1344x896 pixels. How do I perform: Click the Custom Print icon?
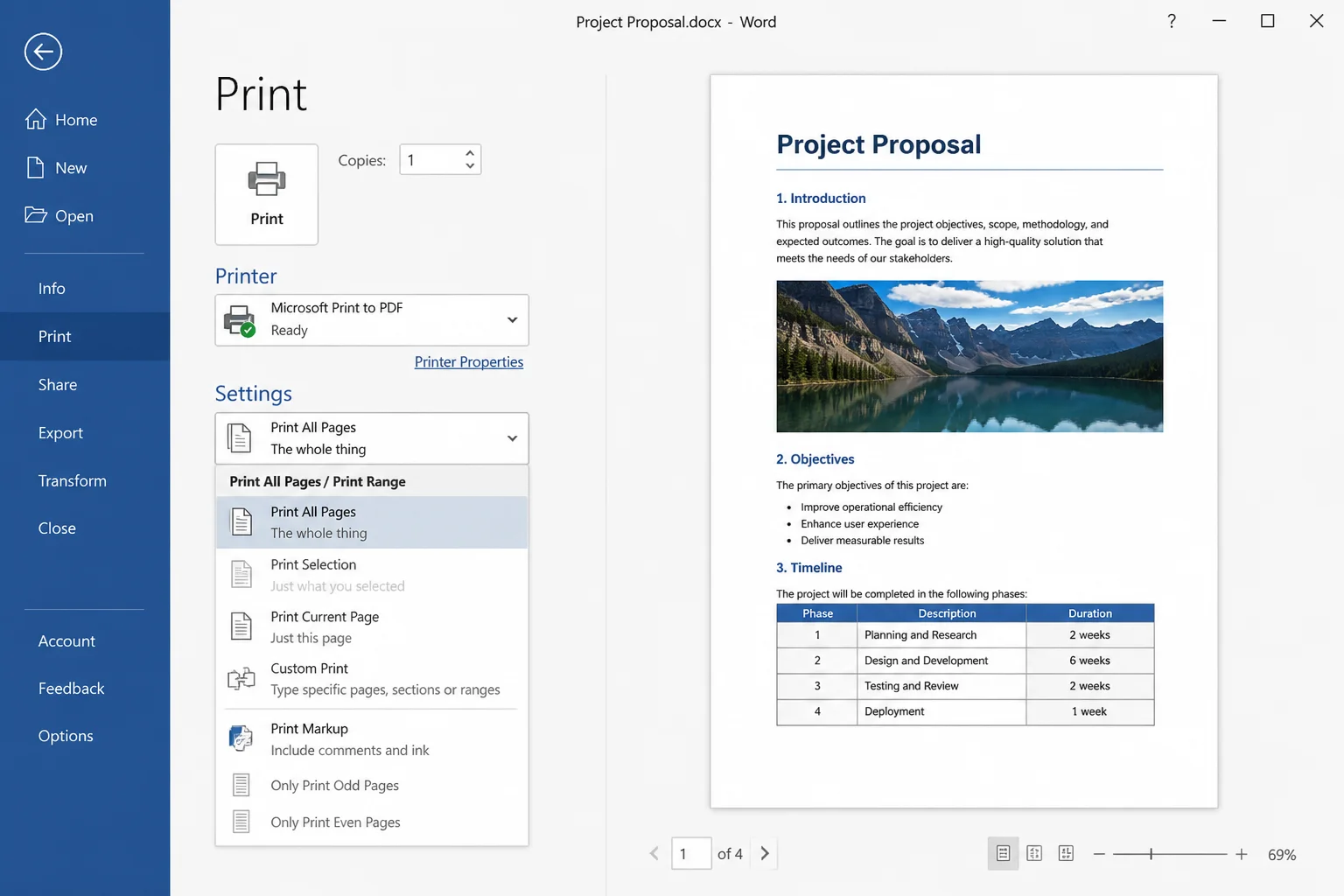pyautogui.click(x=241, y=678)
